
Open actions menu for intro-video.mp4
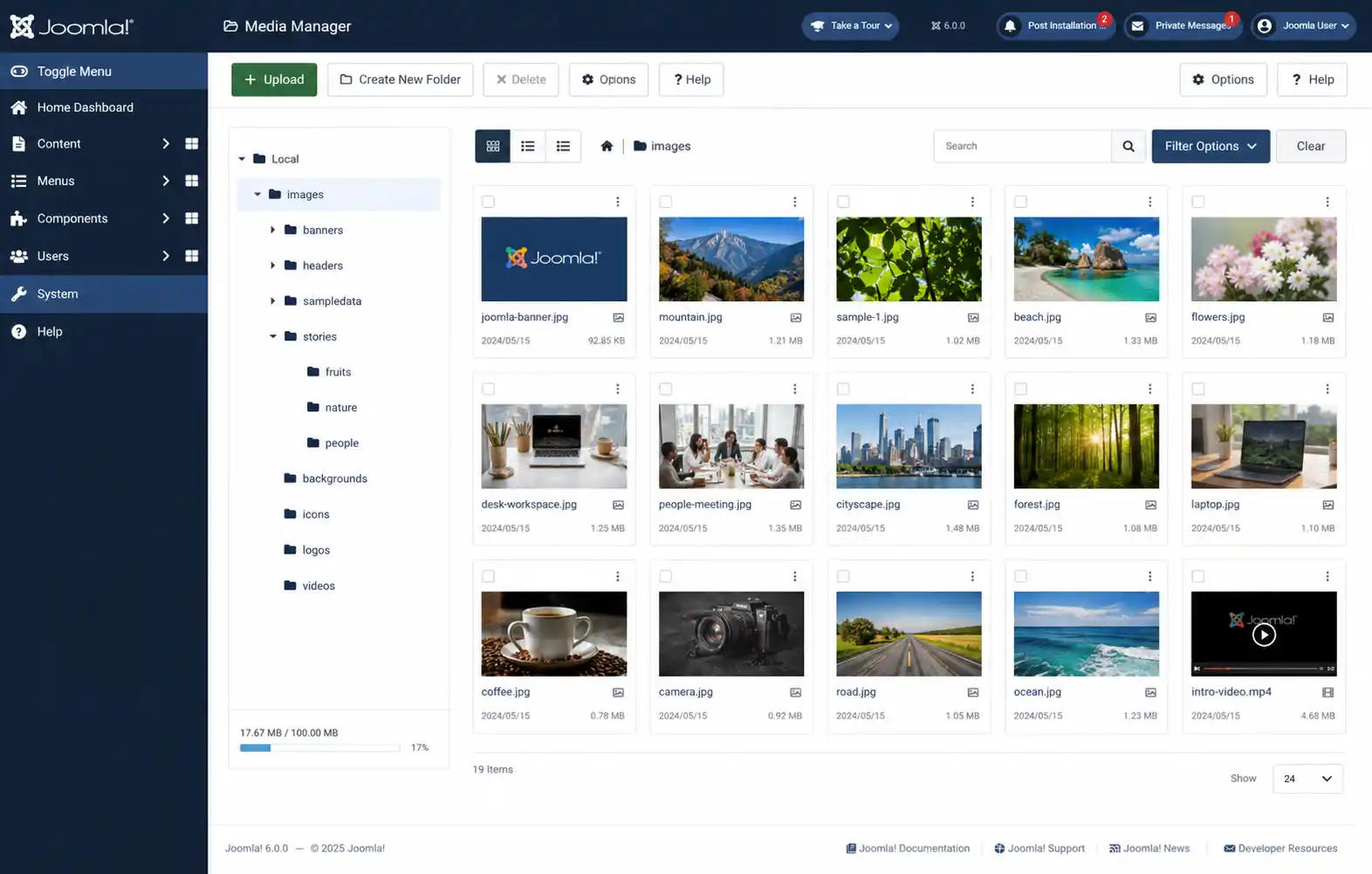pyautogui.click(x=1327, y=576)
